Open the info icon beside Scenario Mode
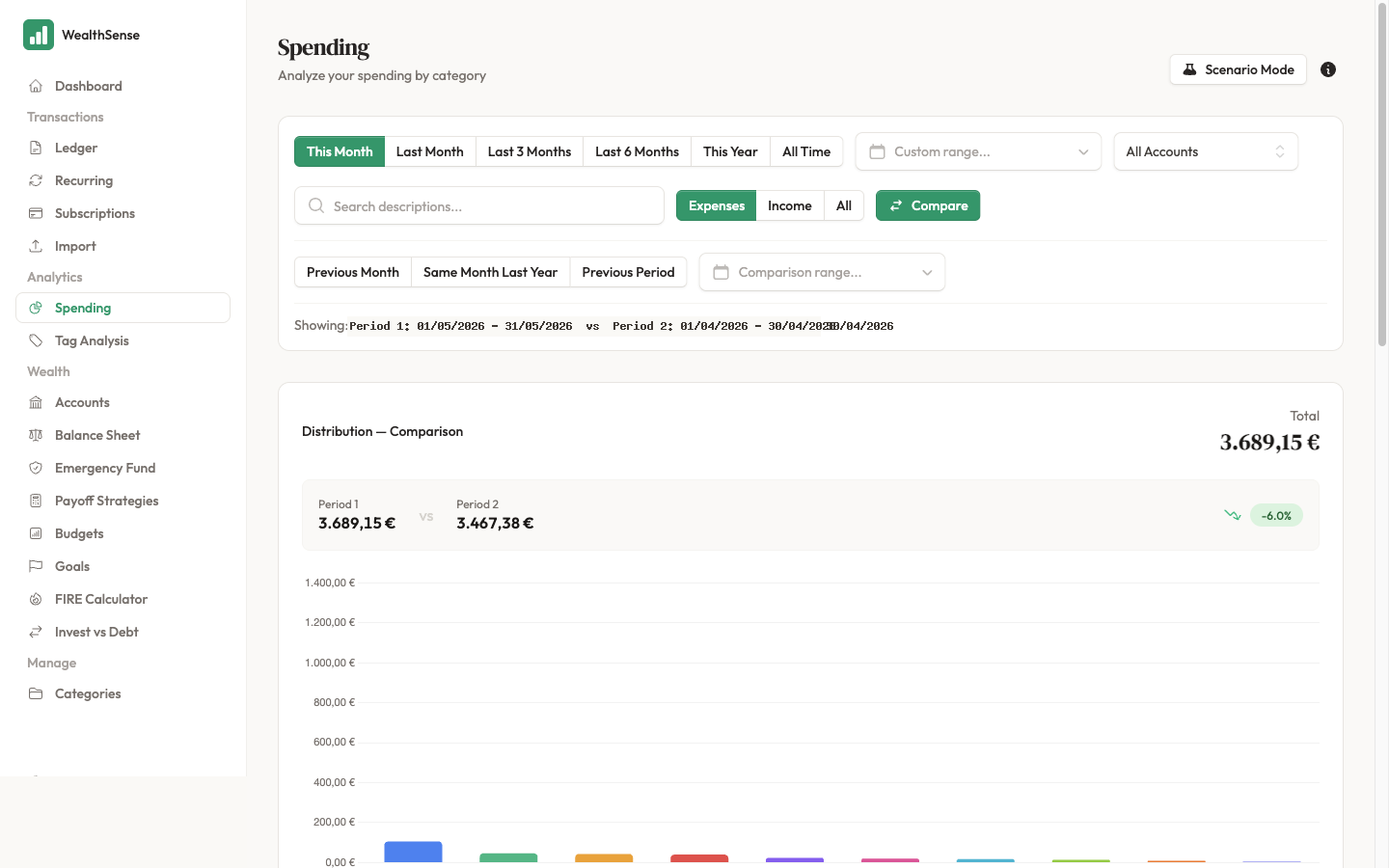Screen dimensions: 1389x868 (1328, 69)
